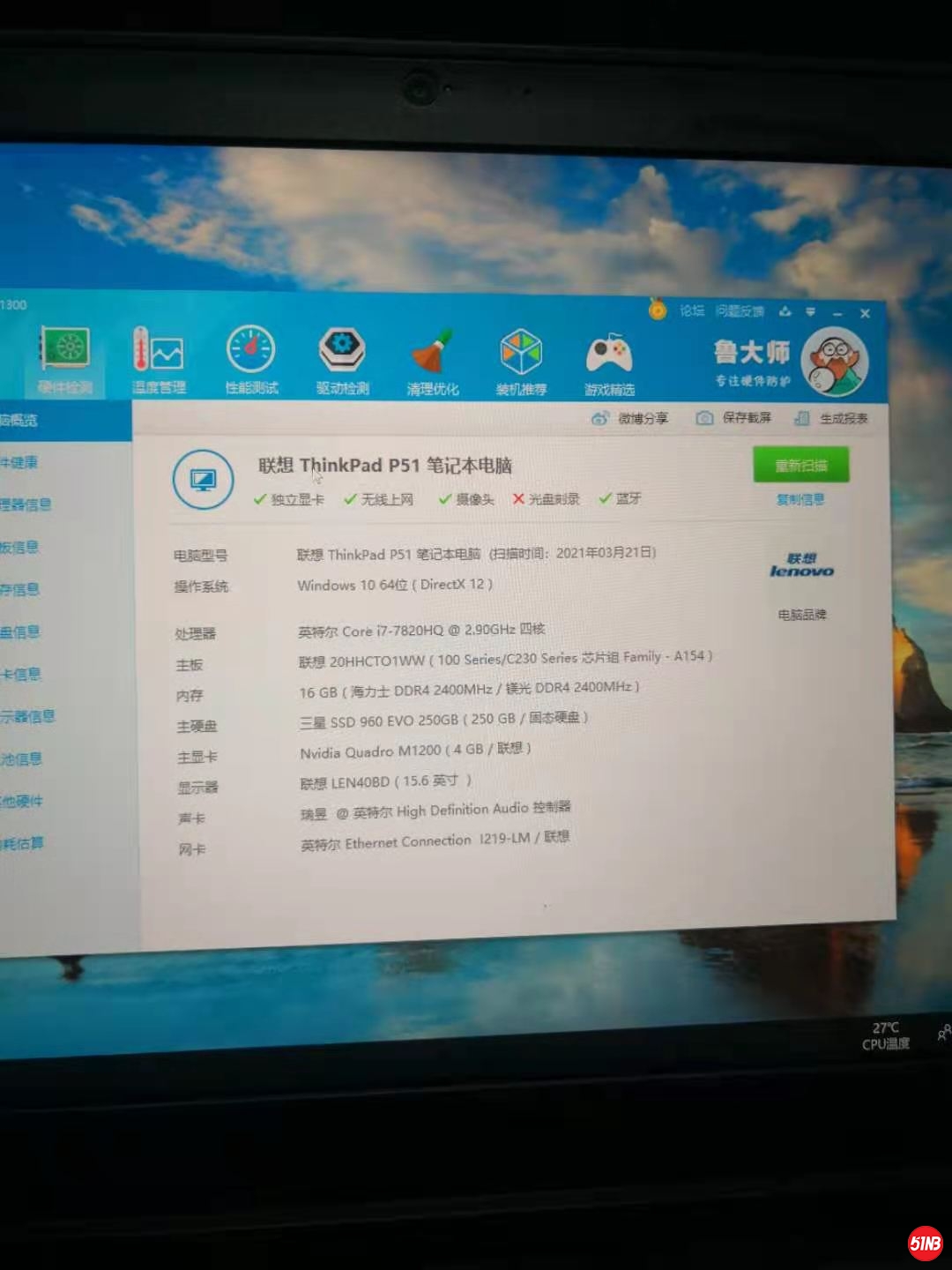Click the 电脑型号 row value with scan date
This screenshot has height=1270, width=952.
477,554
